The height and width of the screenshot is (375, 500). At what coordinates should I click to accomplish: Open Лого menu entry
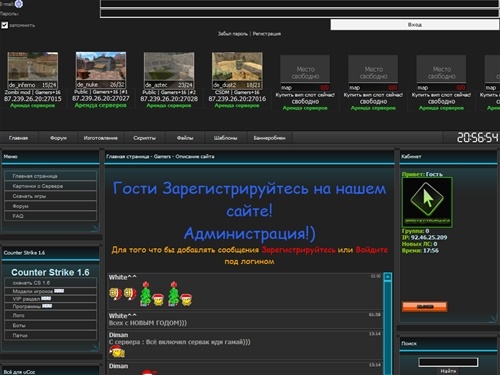point(51,315)
